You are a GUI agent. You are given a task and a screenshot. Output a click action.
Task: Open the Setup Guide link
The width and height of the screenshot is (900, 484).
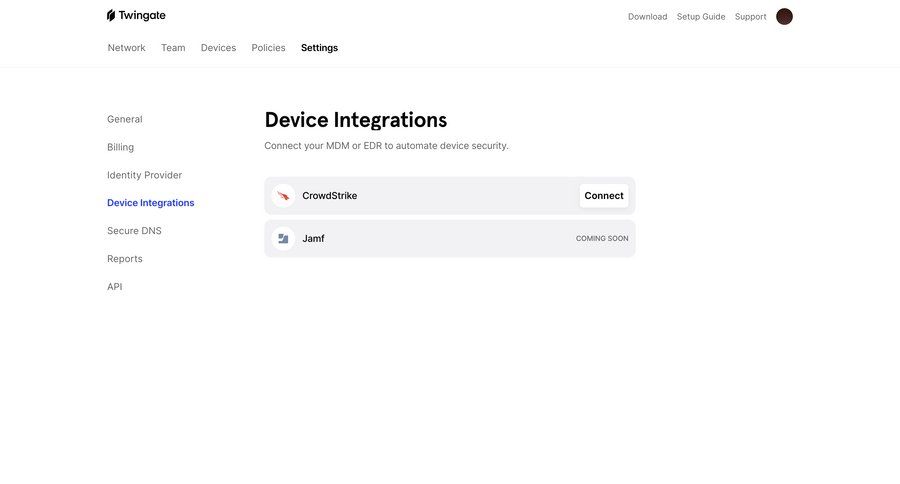point(701,17)
